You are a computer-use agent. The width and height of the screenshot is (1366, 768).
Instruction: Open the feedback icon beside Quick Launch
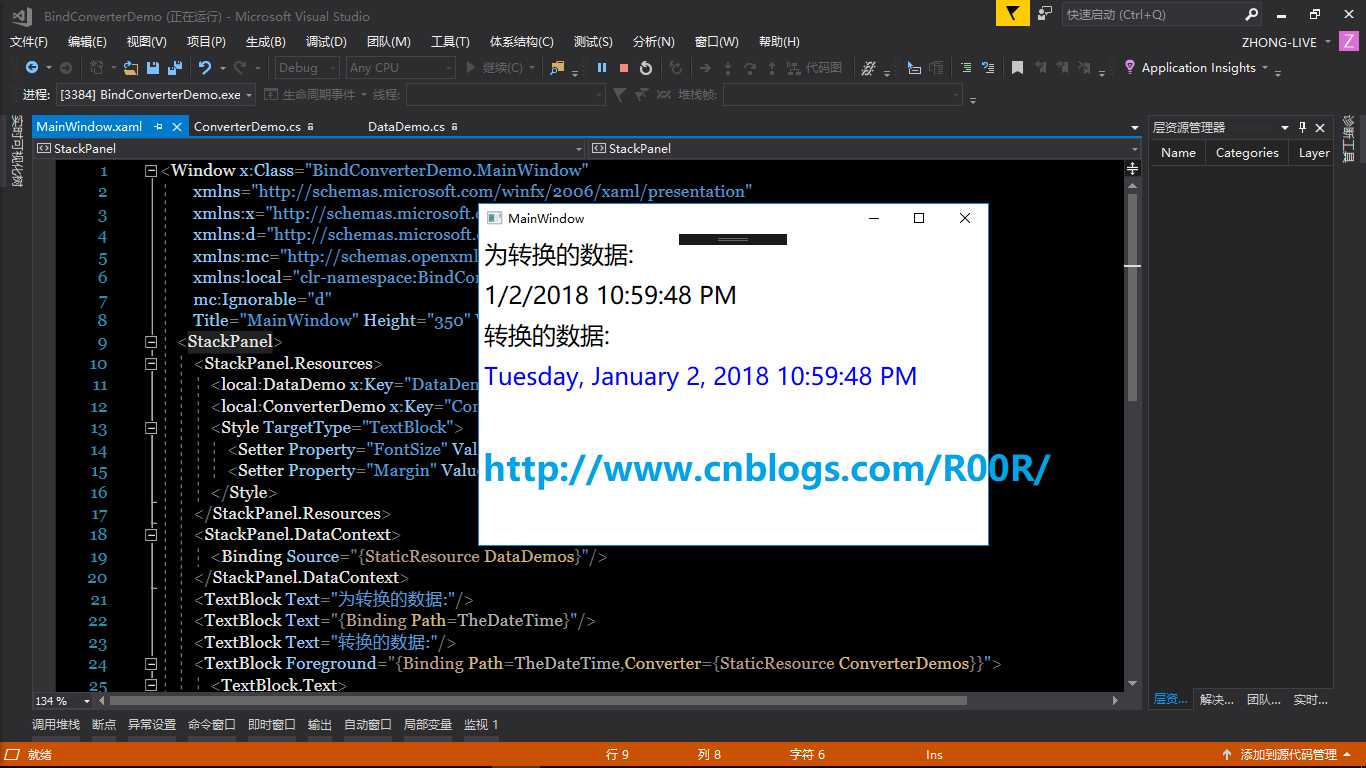click(1045, 14)
